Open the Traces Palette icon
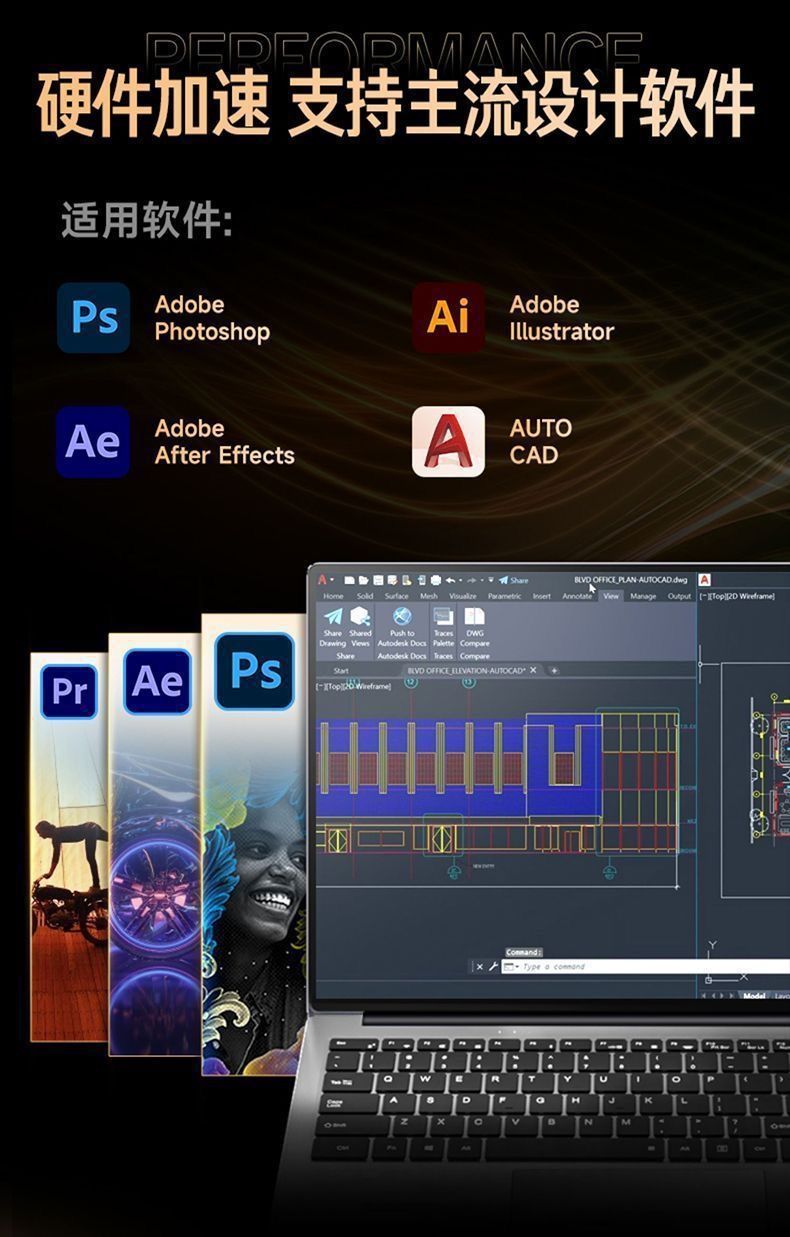The image size is (790, 1237). tap(443, 616)
